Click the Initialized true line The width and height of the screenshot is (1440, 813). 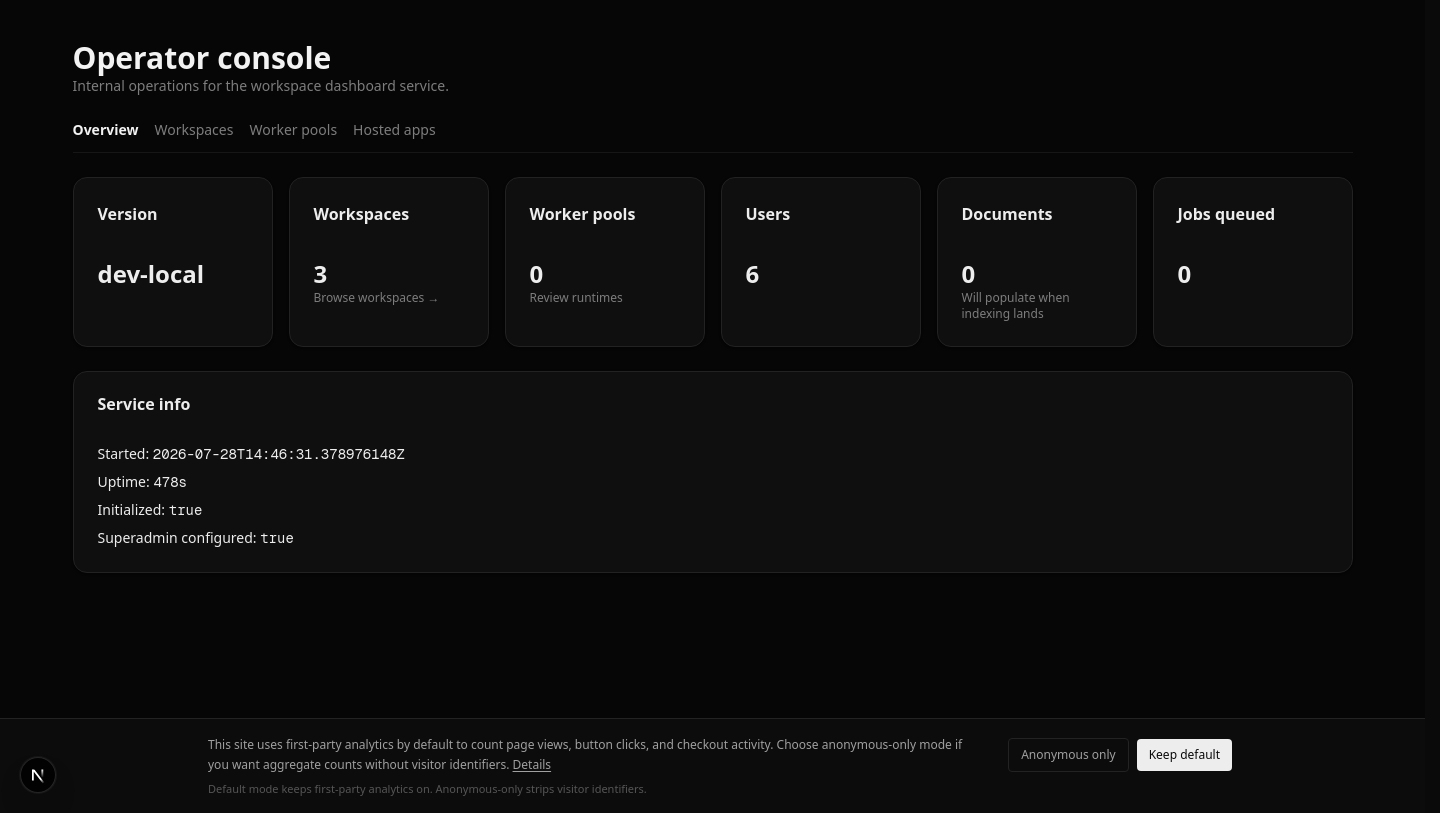tap(150, 510)
